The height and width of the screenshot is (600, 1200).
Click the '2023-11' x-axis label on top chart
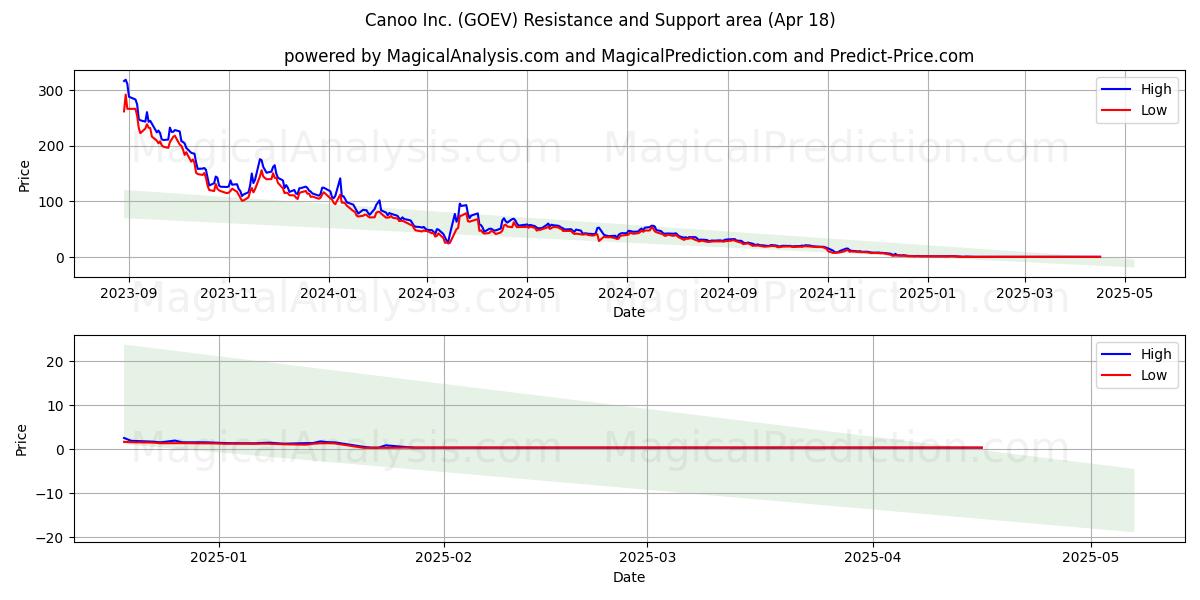coord(229,294)
